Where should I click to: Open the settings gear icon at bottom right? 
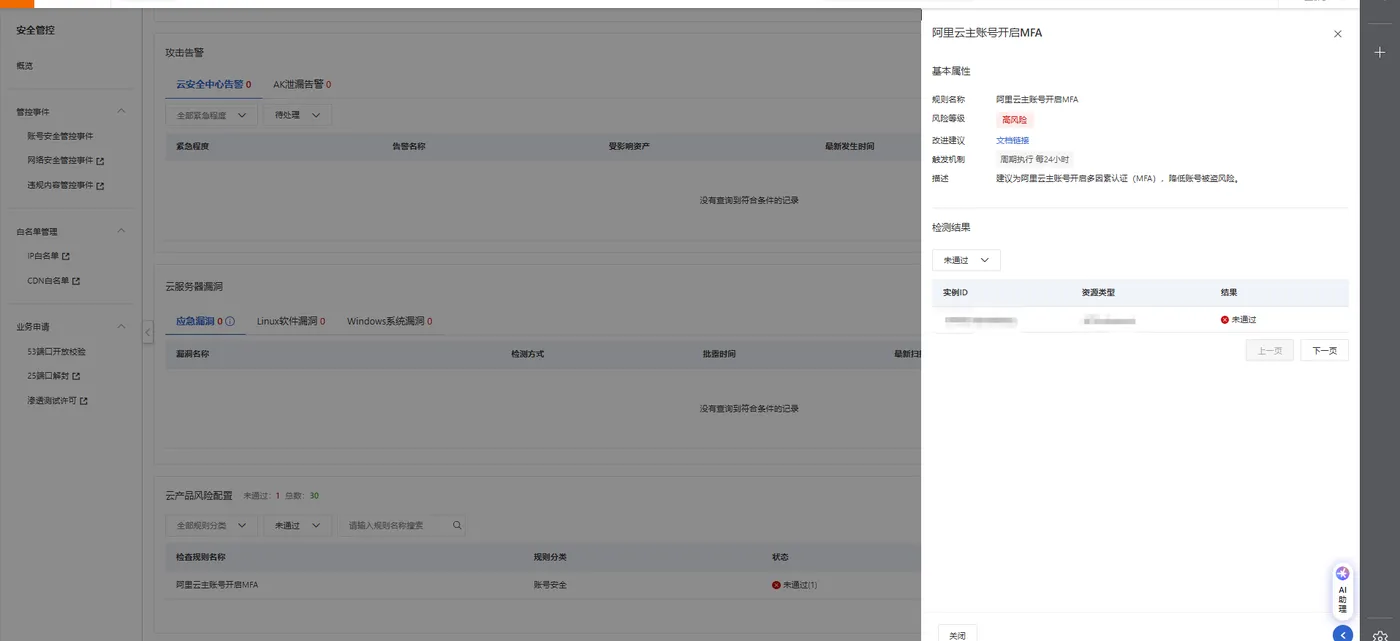point(1380,635)
